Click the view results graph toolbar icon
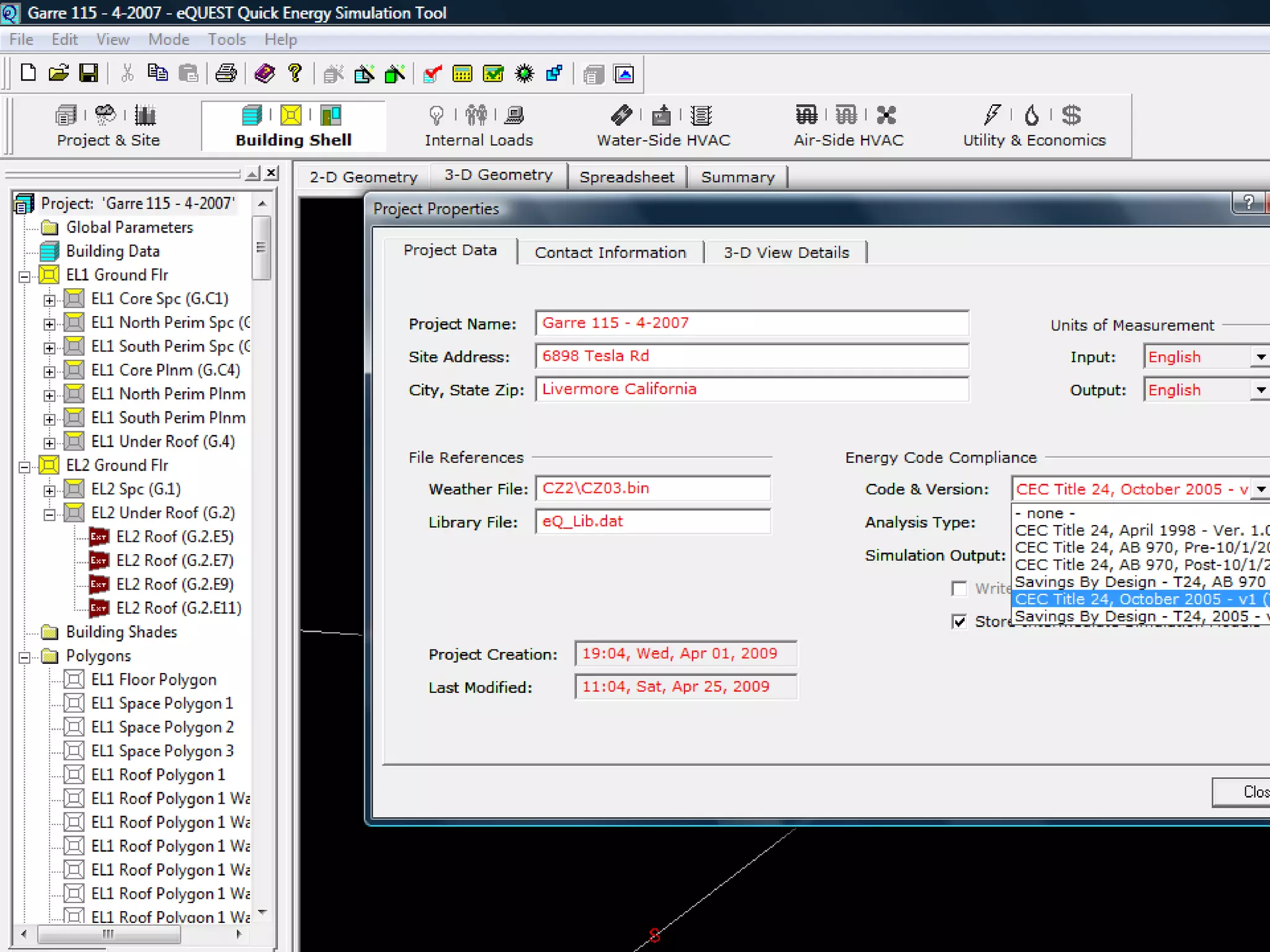 pyautogui.click(x=624, y=74)
